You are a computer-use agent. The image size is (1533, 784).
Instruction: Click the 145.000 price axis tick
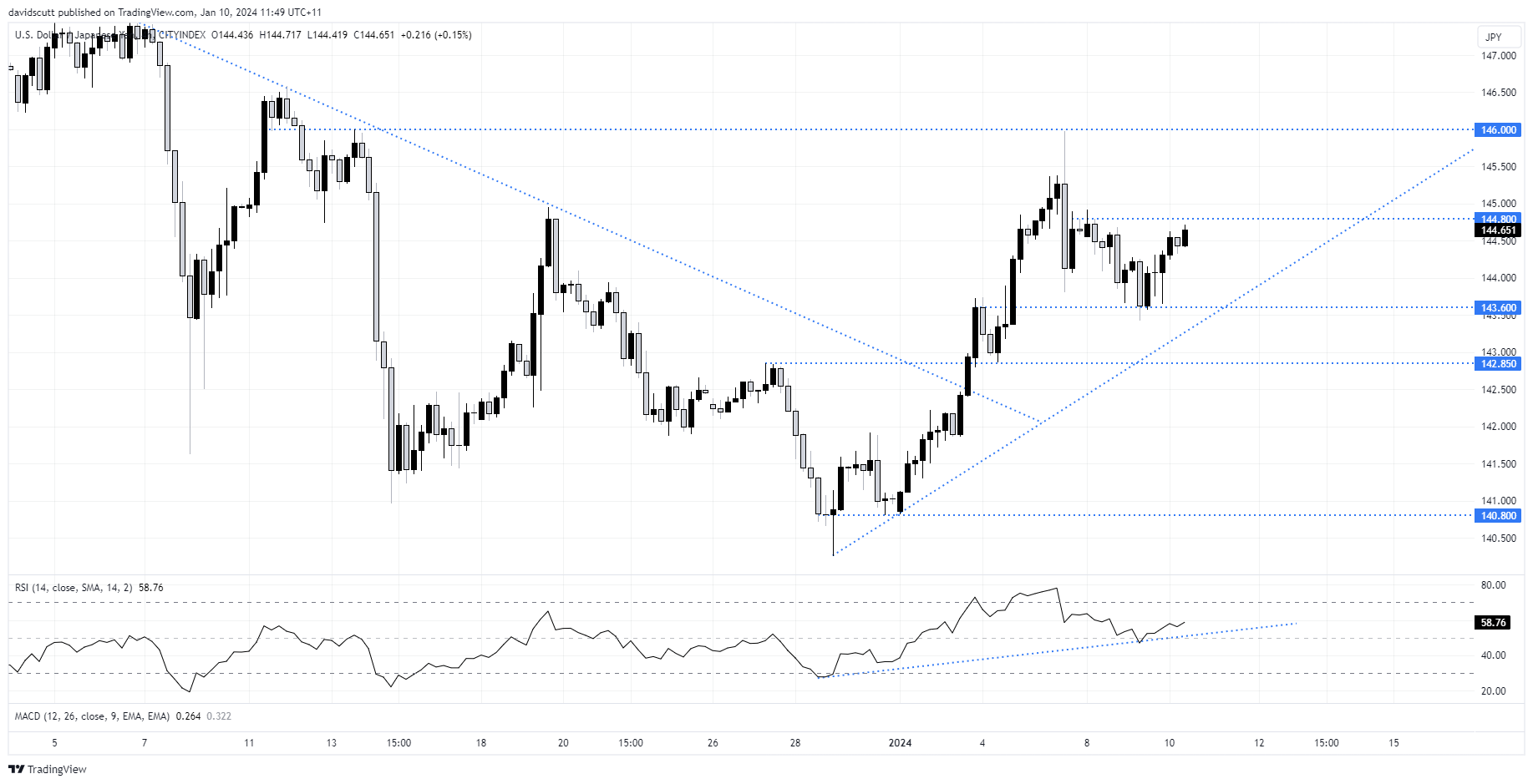click(1499, 204)
